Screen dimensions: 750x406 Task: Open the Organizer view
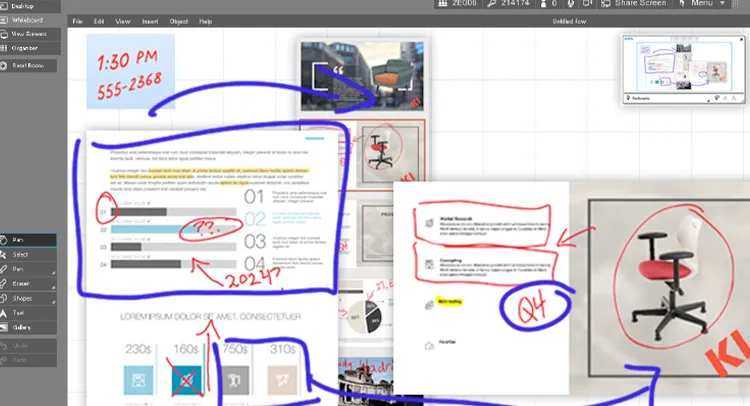(x=28, y=48)
